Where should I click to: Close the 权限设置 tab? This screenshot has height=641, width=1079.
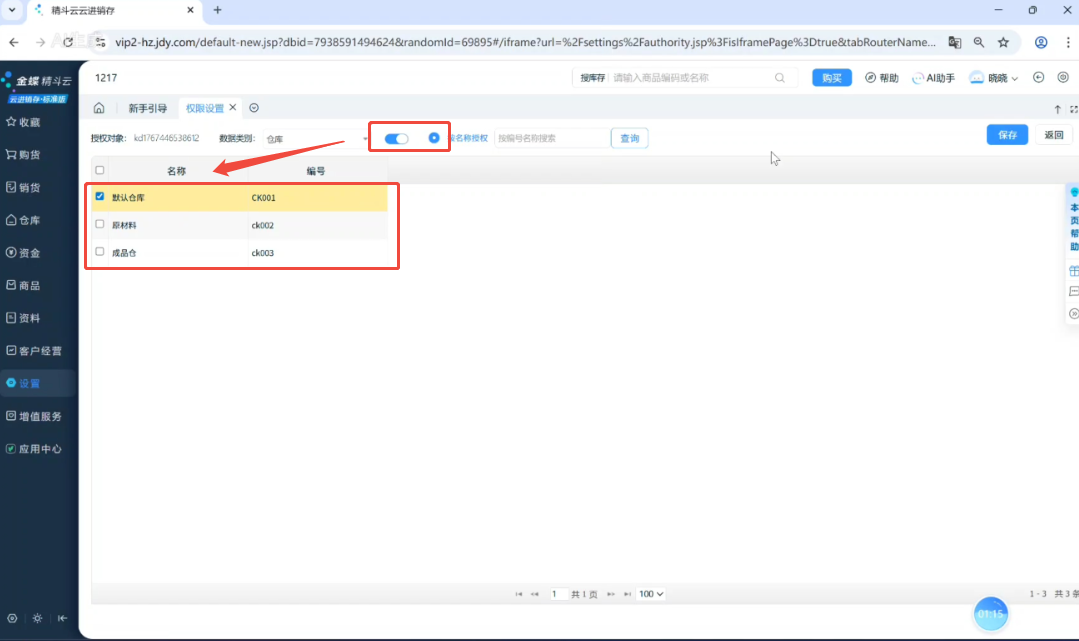pyautogui.click(x=233, y=107)
